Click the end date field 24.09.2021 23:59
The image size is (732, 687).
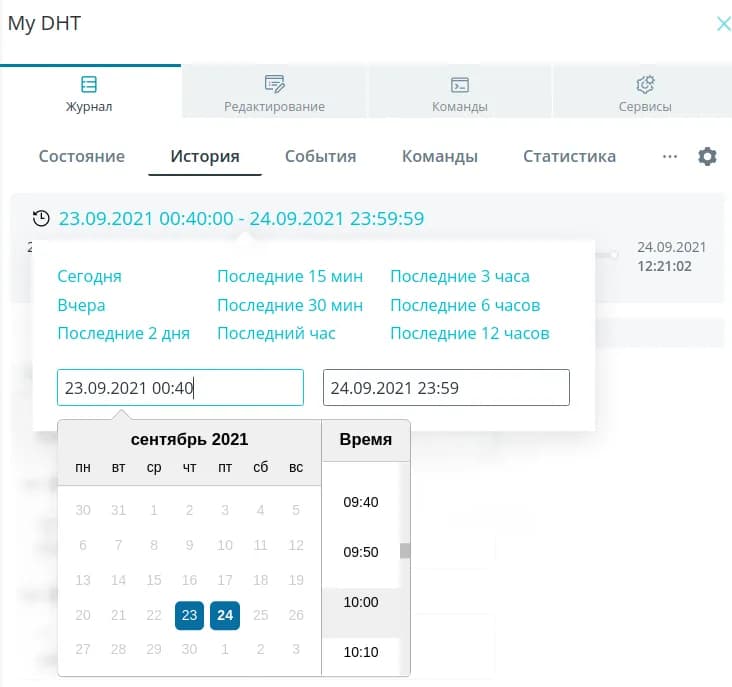446,388
